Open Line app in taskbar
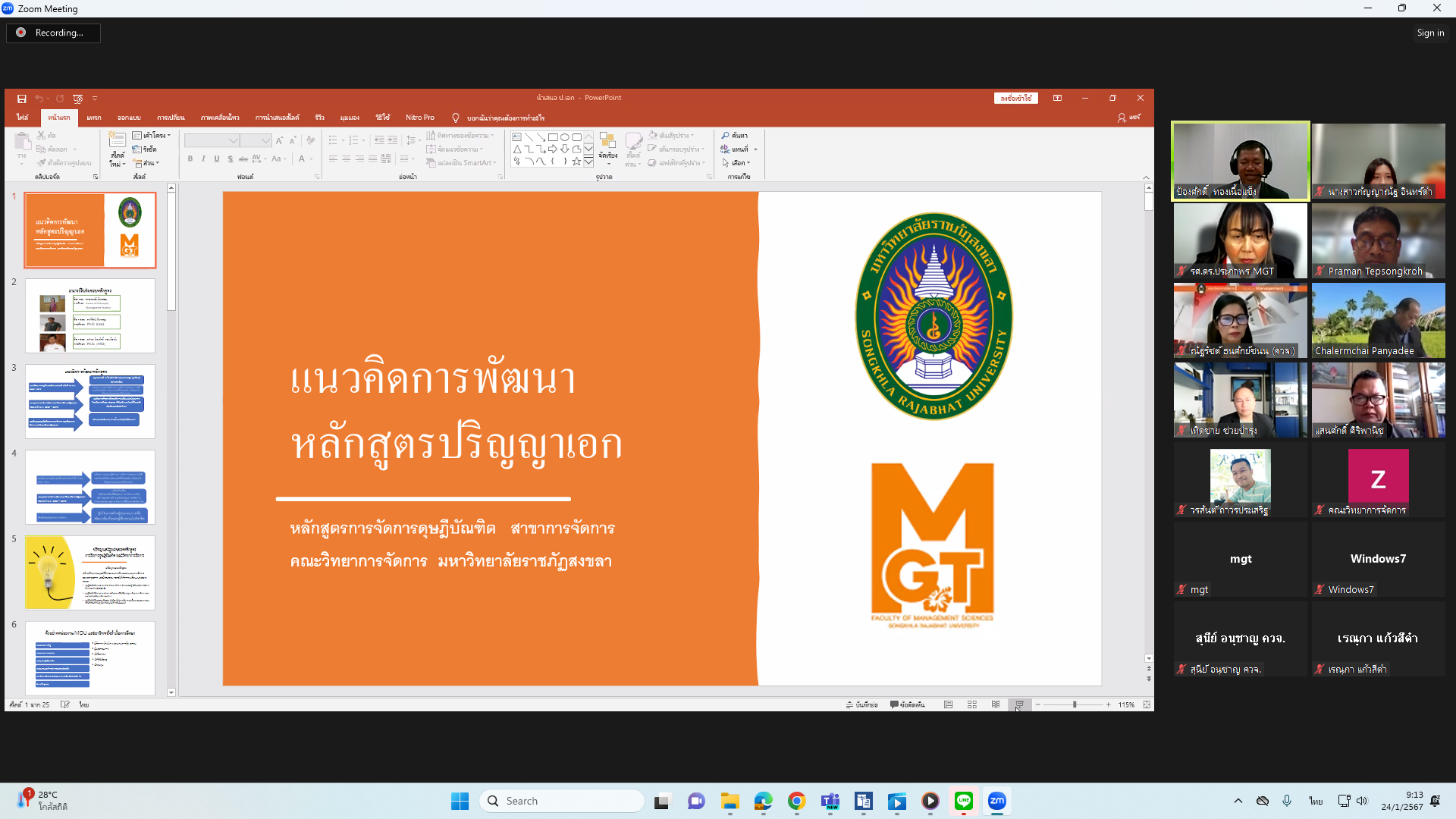Image resolution: width=1456 pixels, height=819 pixels. pyautogui.click(x=963, y=801)
